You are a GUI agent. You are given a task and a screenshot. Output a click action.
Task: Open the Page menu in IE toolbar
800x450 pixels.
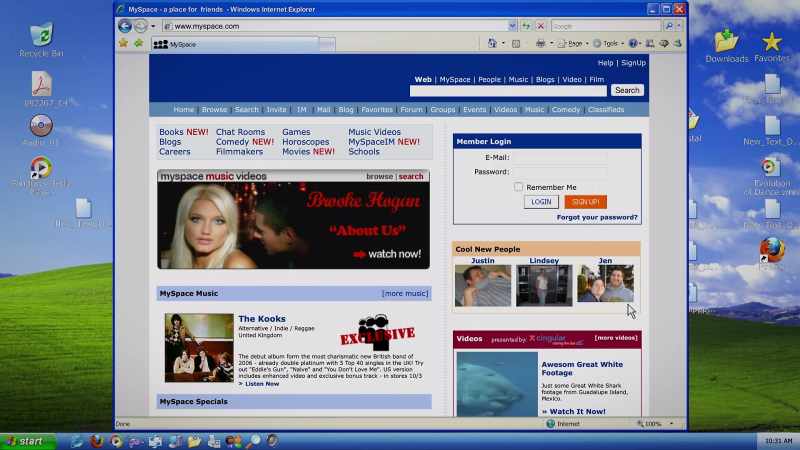573,44
